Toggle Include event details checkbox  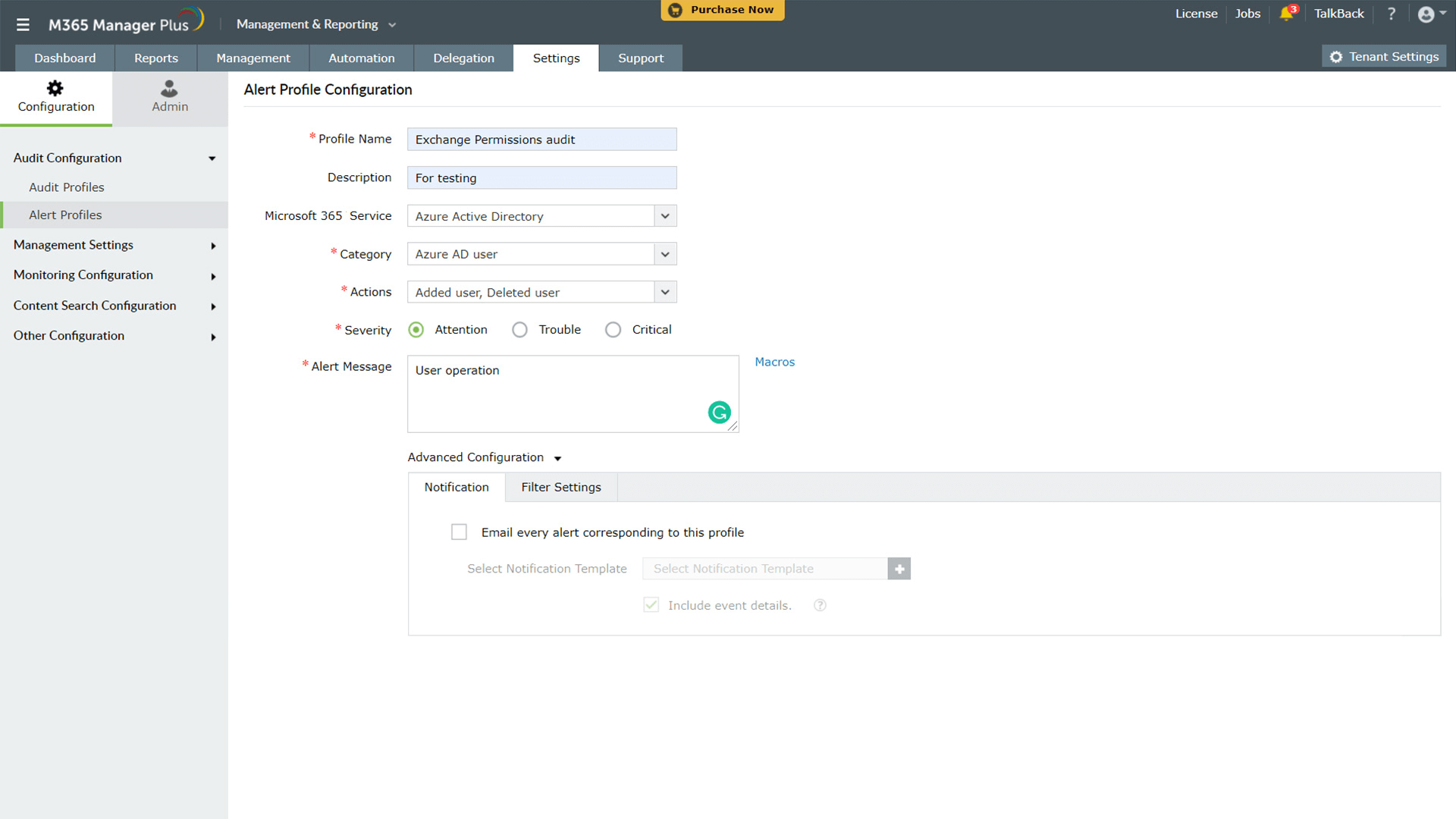[651, 605]
